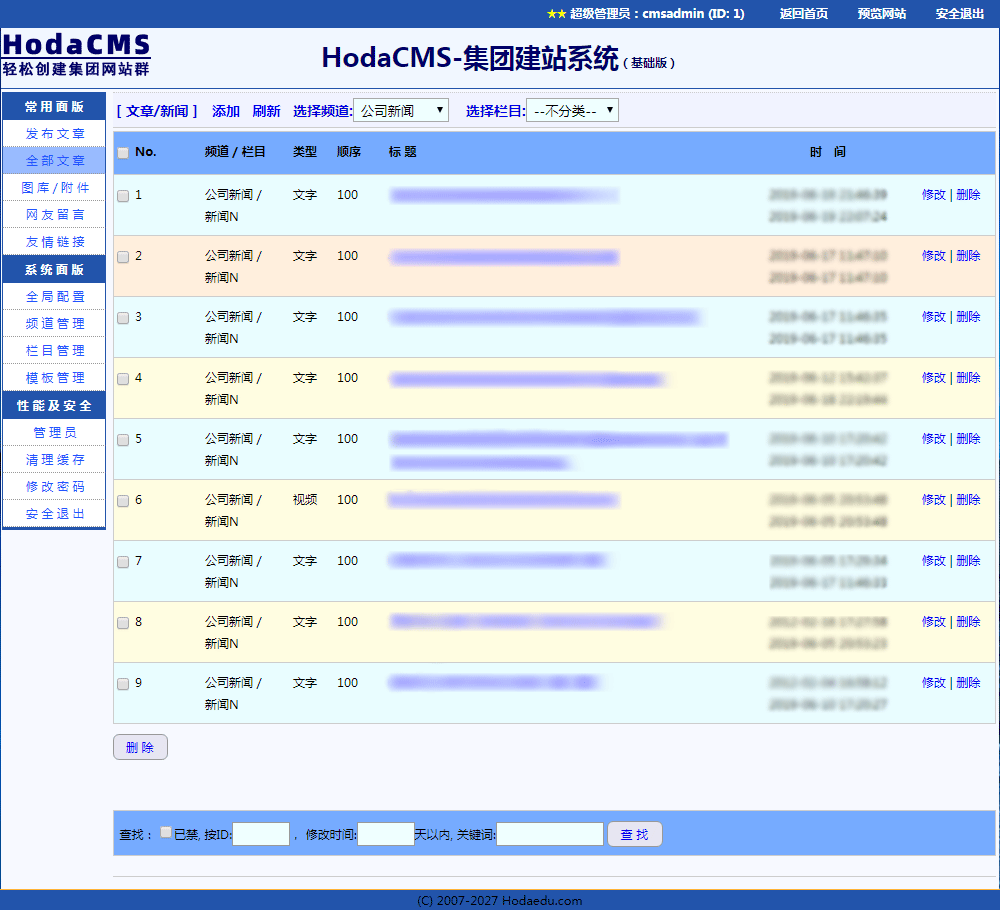Viewport: 1000px width, 910px height.
Task: Click 删除 for row No. 3
Action: (968, 316)
